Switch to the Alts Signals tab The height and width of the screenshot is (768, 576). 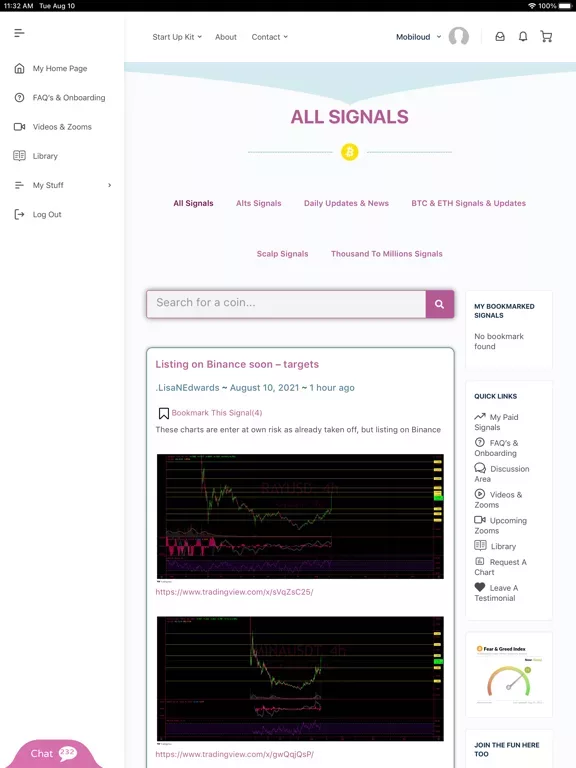point(259,203)
